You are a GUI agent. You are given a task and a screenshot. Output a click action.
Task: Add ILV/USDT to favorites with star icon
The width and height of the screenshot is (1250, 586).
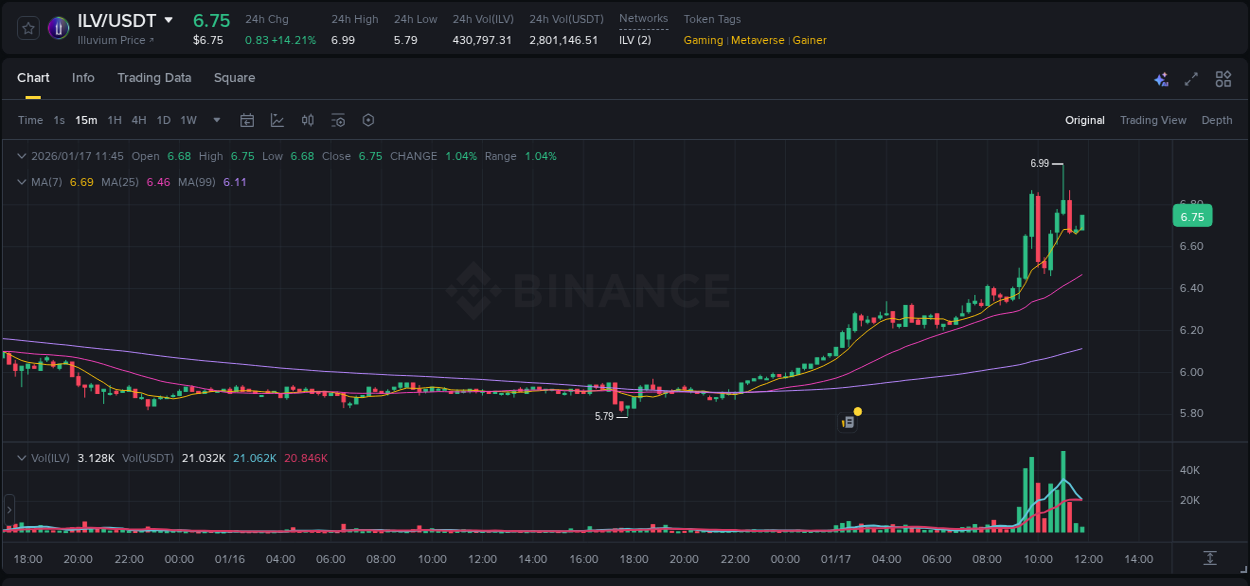pos(28,27)
